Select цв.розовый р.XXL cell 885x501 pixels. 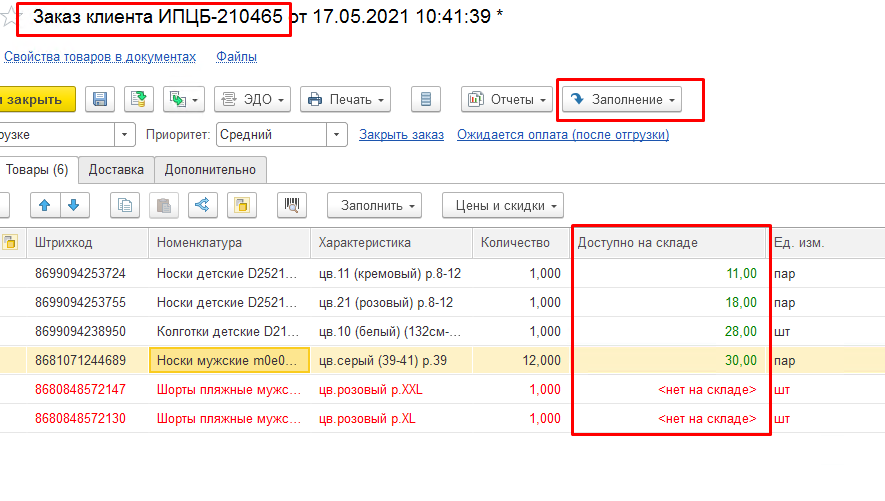(391, 390)
